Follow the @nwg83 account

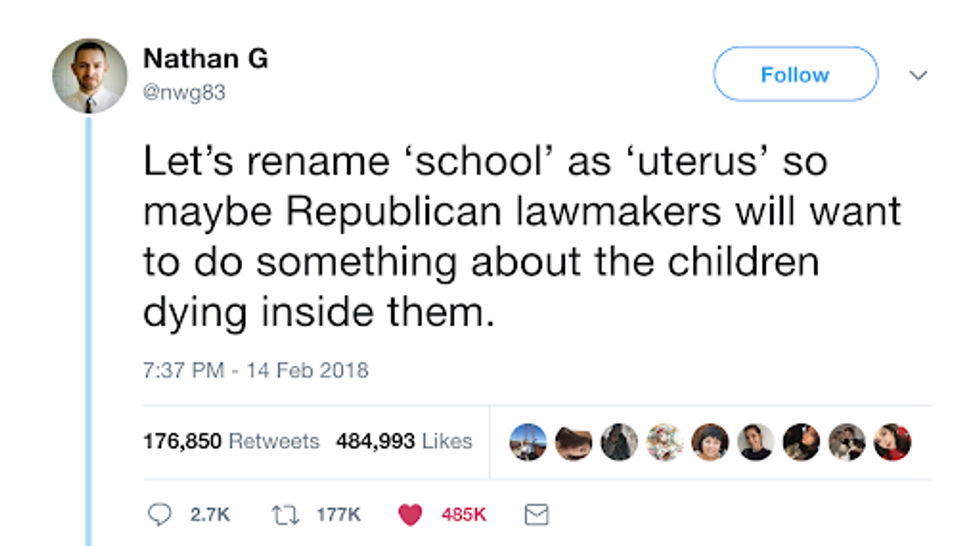click(795, 74)
